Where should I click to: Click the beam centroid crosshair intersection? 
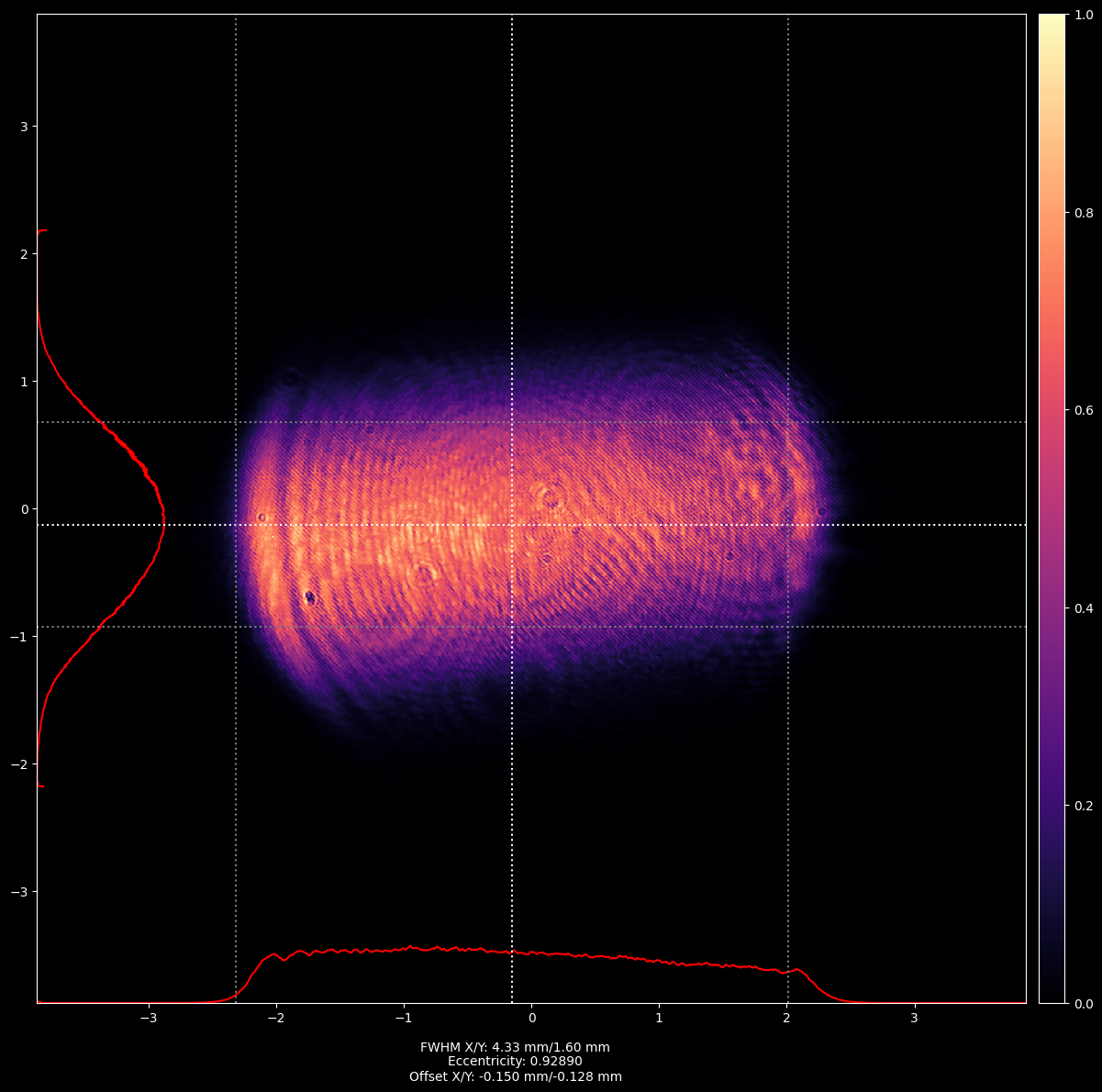[512, 525]
